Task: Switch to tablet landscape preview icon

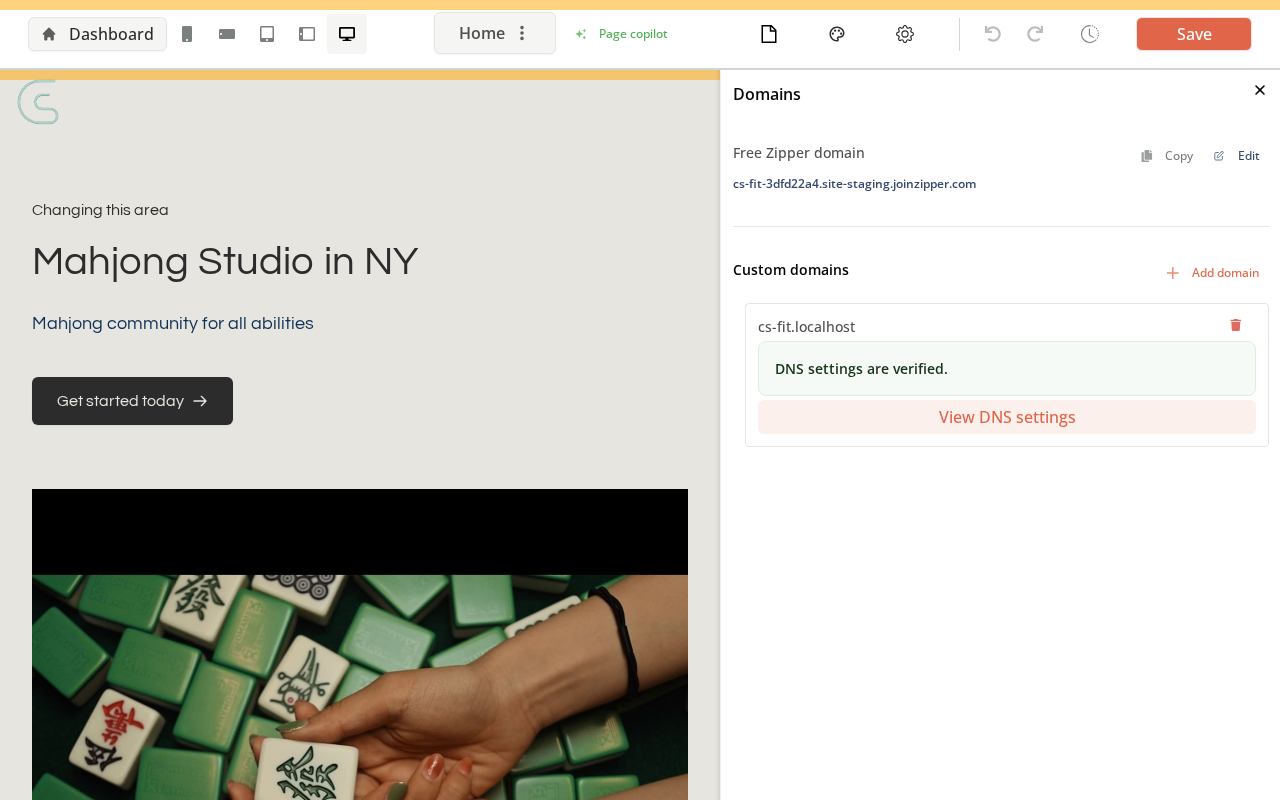Action: (307, 34)
